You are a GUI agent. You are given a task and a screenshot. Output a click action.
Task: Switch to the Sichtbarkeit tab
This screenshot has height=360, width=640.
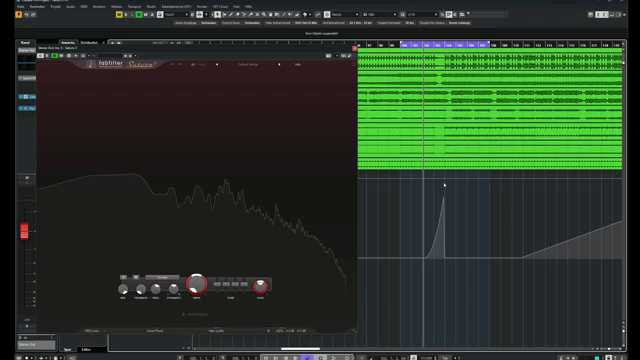click(x=89, y=42)
